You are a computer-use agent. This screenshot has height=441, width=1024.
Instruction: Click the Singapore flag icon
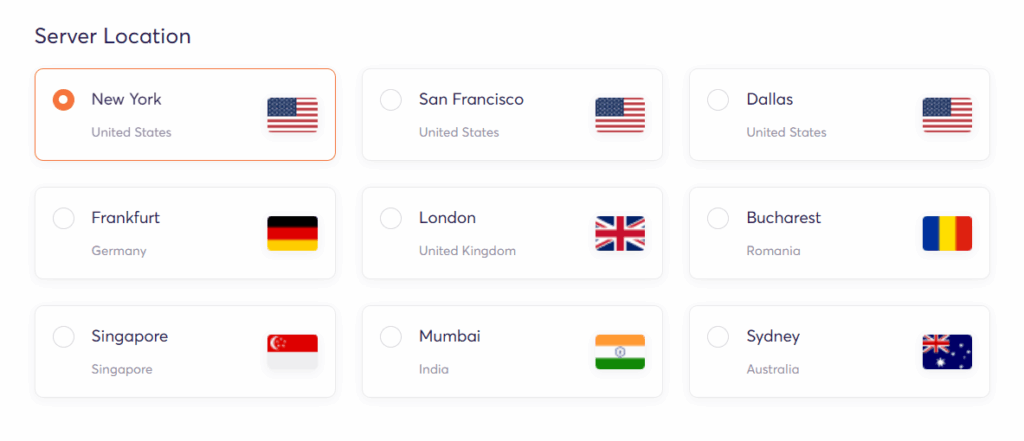[292, 351]
